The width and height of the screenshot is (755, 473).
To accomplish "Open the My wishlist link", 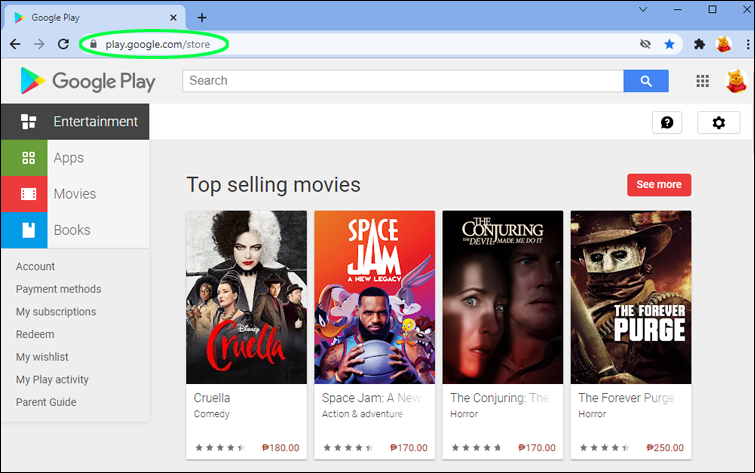I will click(42, 357).
